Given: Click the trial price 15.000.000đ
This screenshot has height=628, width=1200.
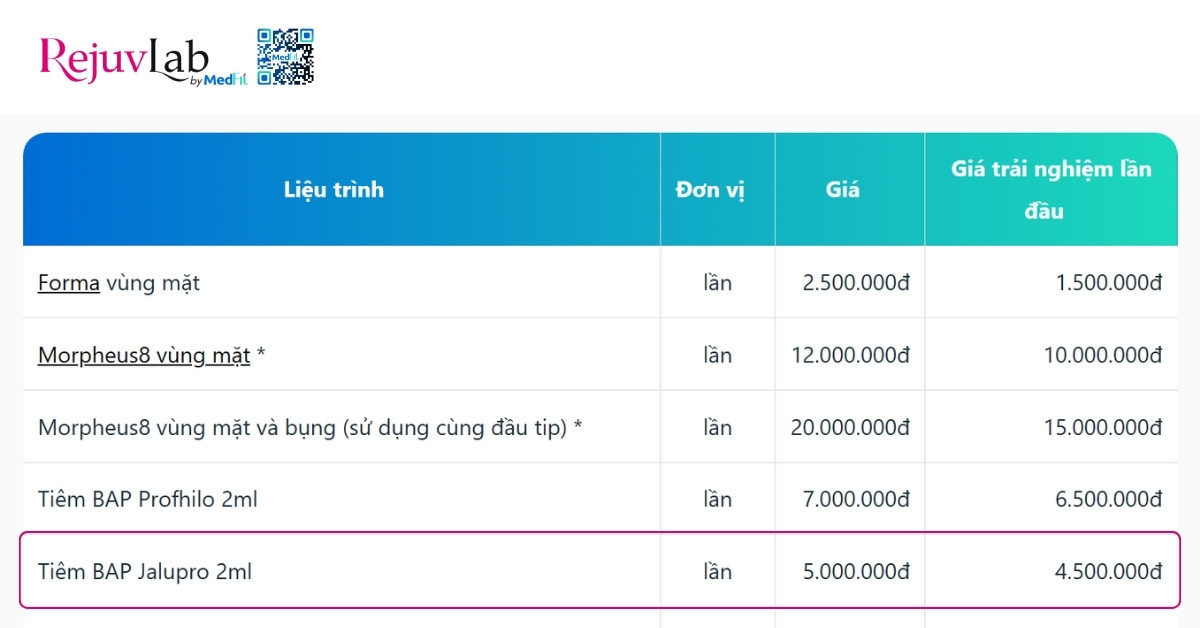Looking at the screenshot, I should click(x=1103, y=427).
